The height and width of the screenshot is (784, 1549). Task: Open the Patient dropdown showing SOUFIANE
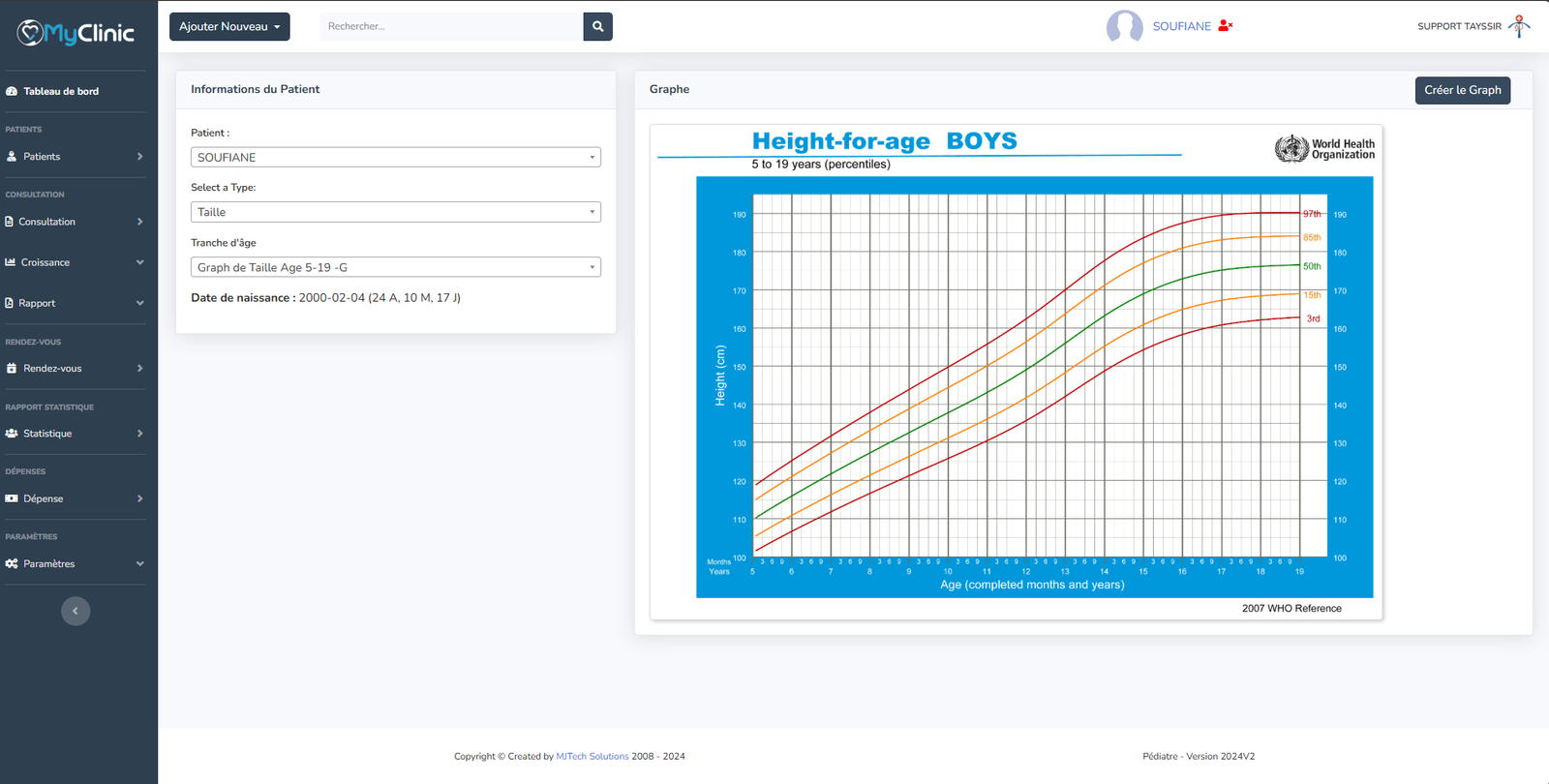tap(395, 157)
